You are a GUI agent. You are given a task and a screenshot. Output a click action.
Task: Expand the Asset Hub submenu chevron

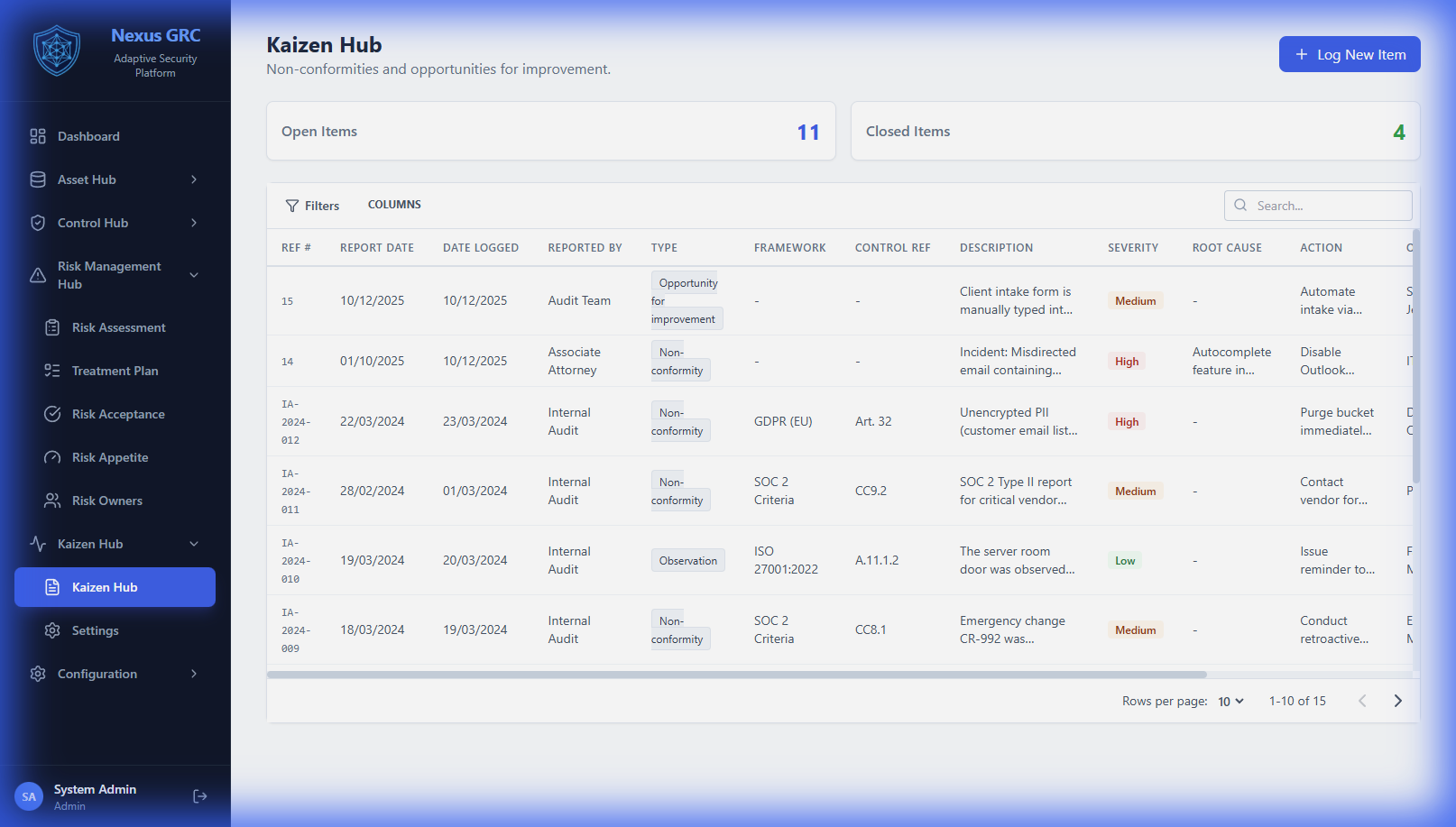[x=194, y=179]
